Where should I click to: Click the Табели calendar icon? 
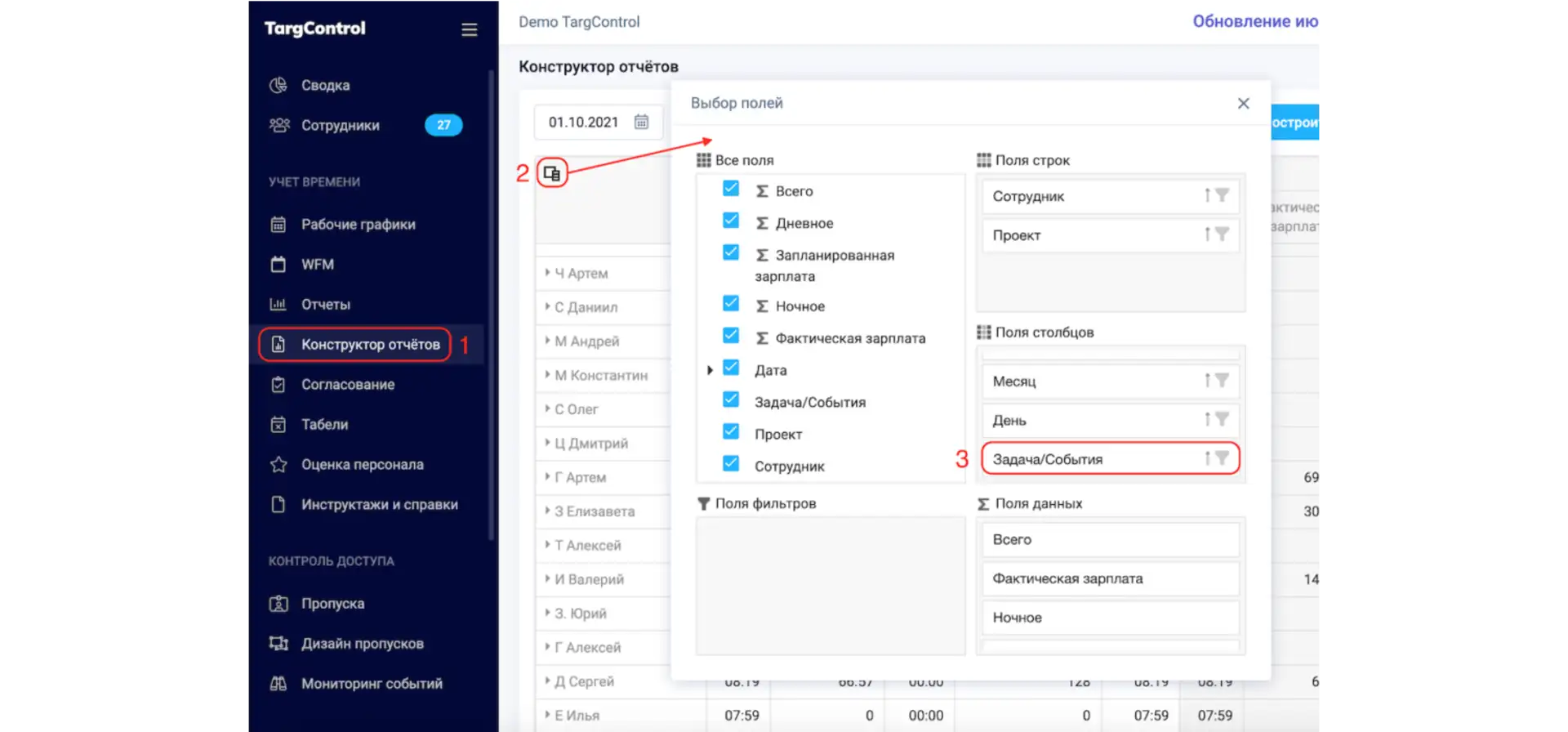(278, 424)
